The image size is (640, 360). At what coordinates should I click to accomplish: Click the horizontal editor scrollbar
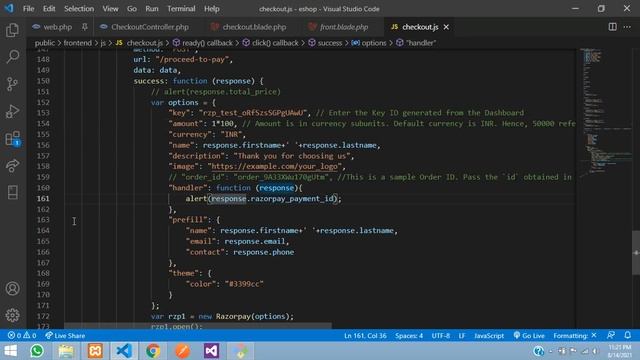tap(198, 326)
